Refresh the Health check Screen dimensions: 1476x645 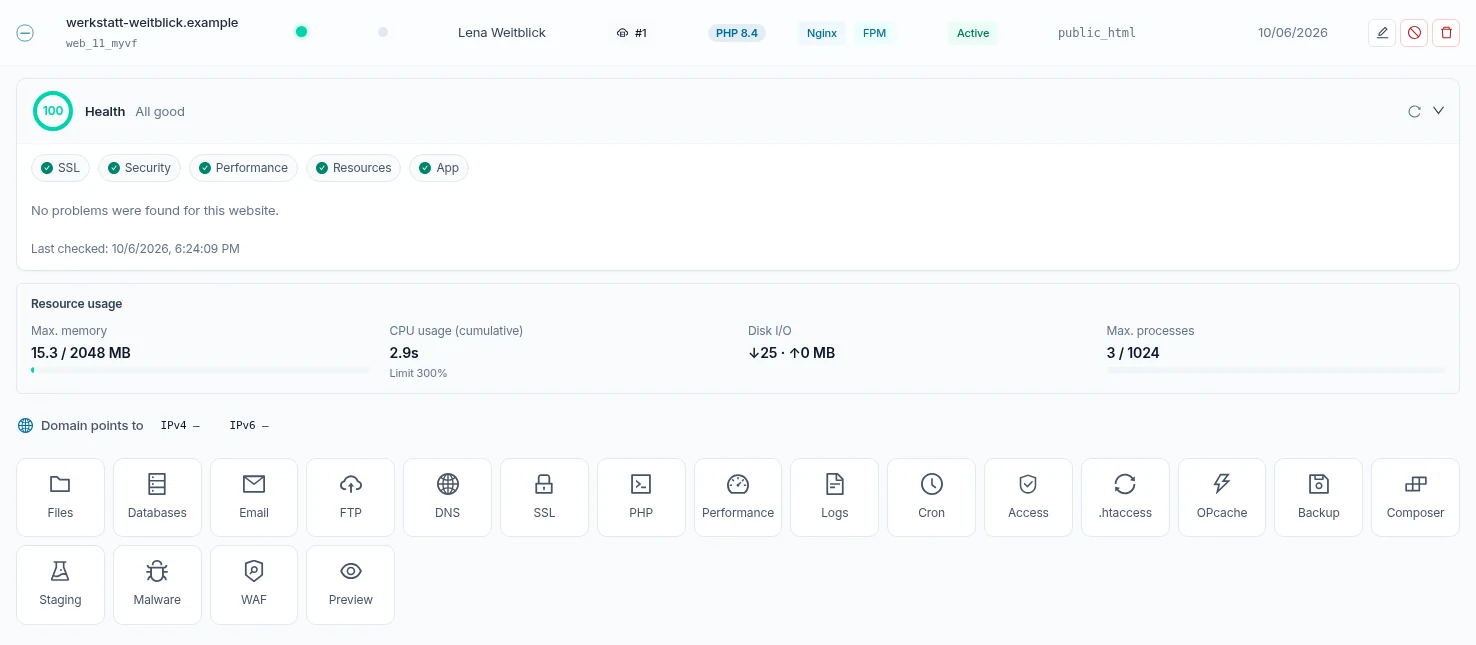[x=1414, y=111]
